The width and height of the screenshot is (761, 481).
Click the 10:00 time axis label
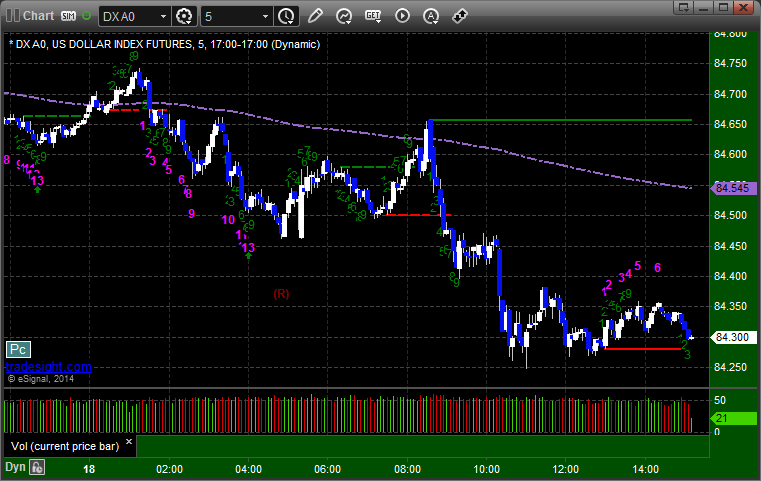486,469
